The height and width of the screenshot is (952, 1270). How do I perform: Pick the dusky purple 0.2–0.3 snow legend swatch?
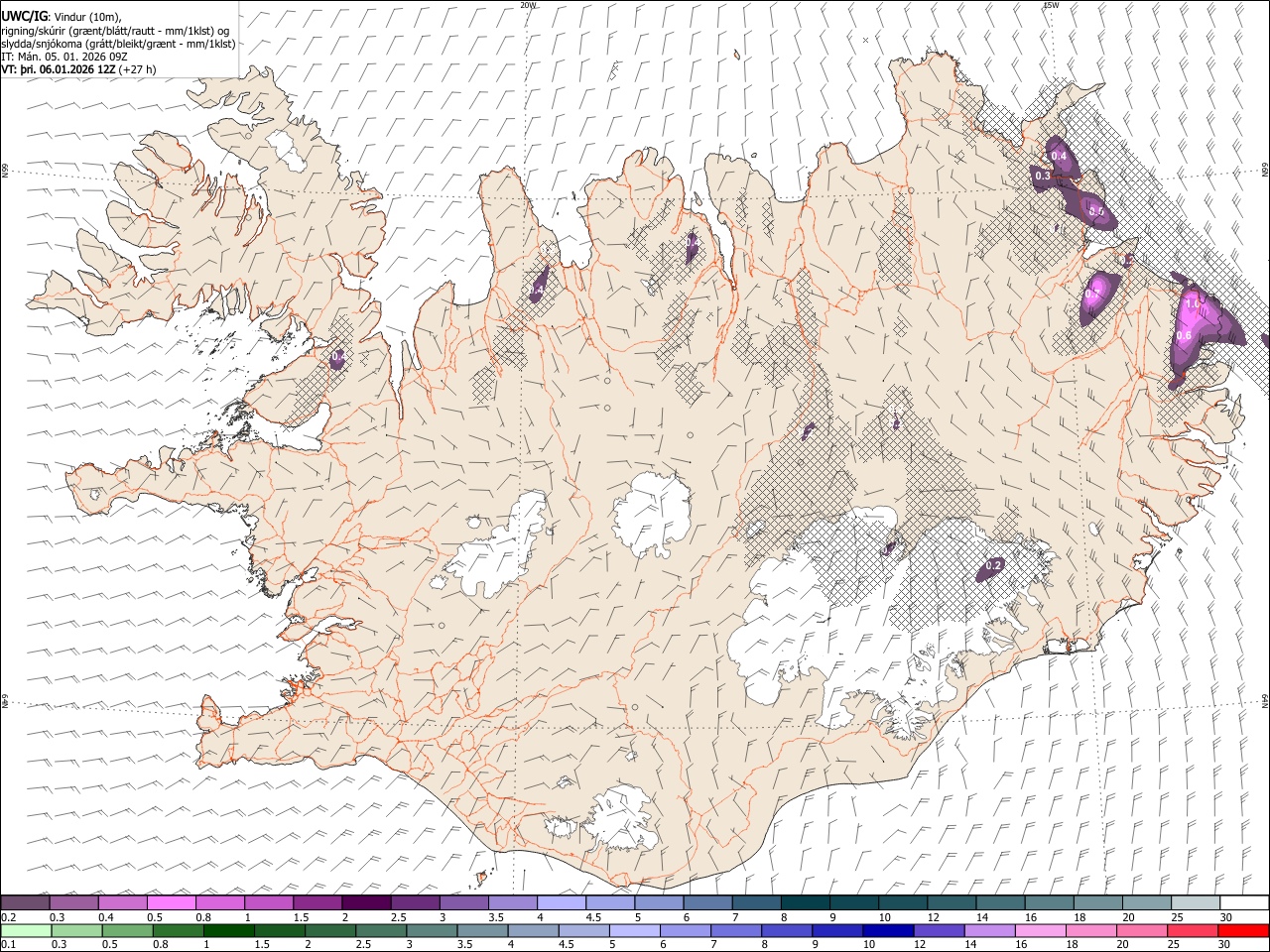[25, 902]
